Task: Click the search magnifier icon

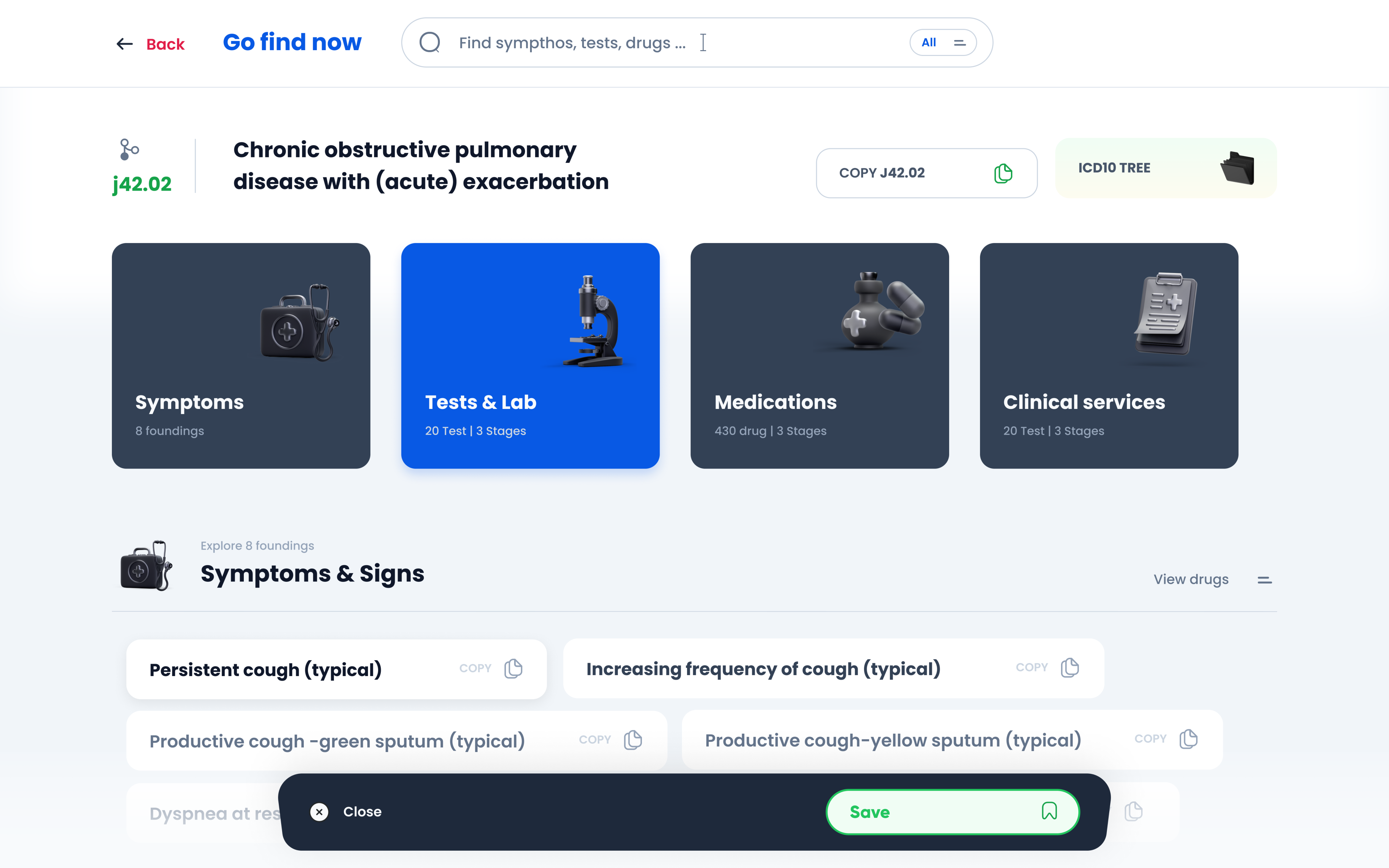Action: pos(430,42)
